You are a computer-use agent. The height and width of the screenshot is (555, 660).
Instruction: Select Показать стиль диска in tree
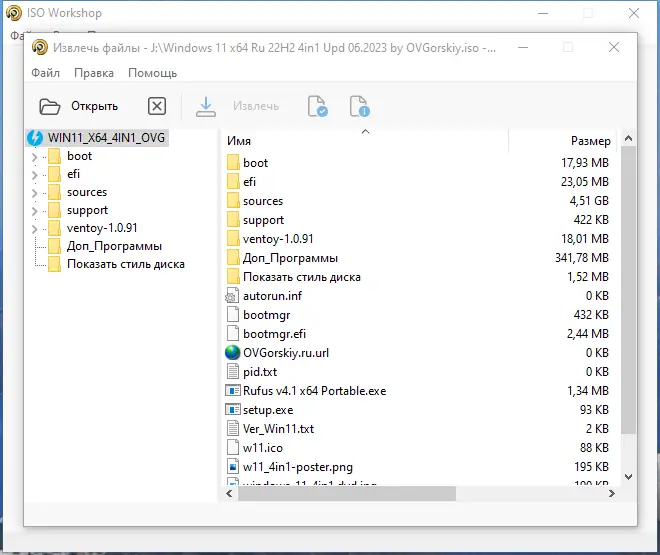tap(126, 264)
